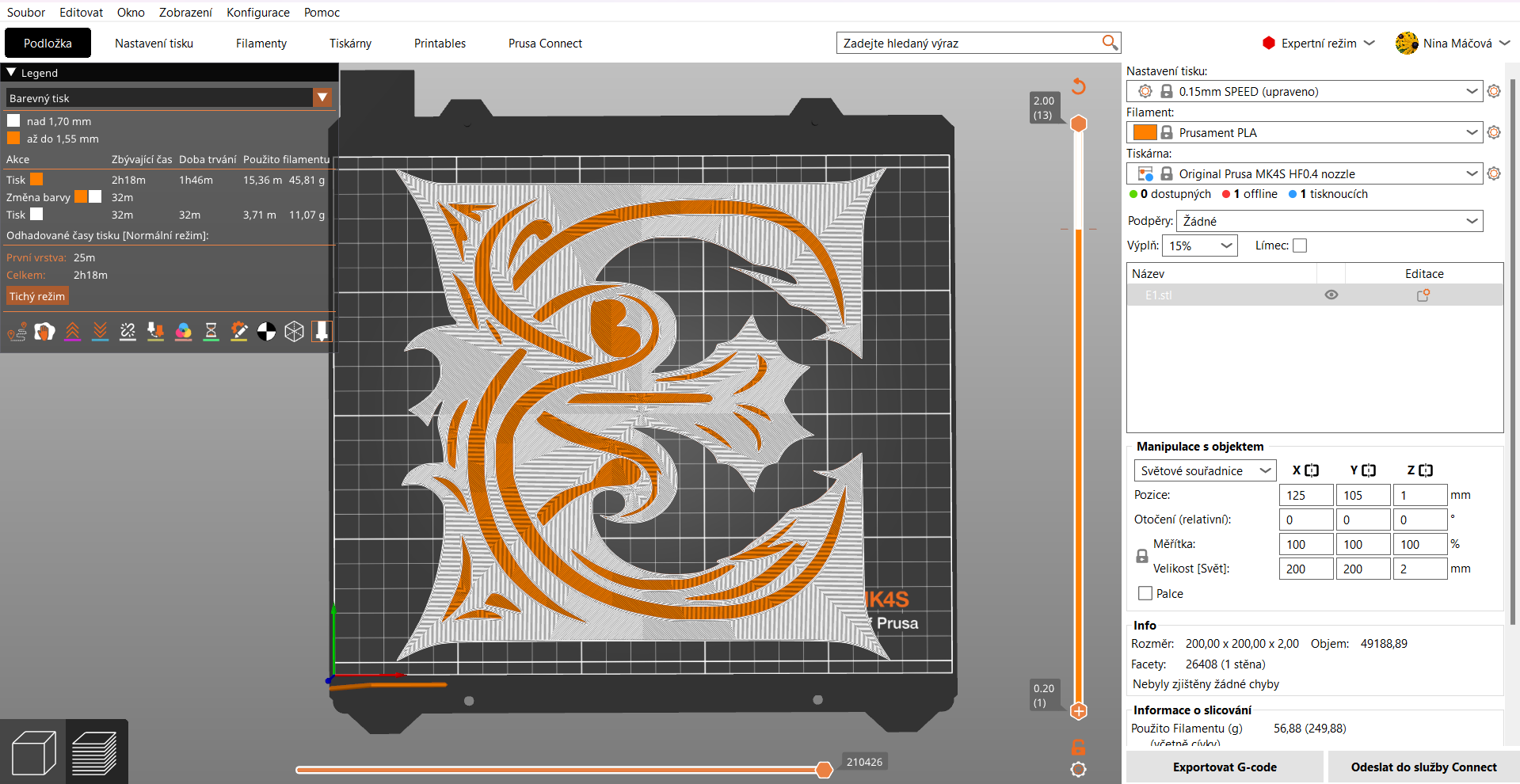Open the E1.stl editing icon
This screenshot has width=1520, height=784.
(1423, 295)
